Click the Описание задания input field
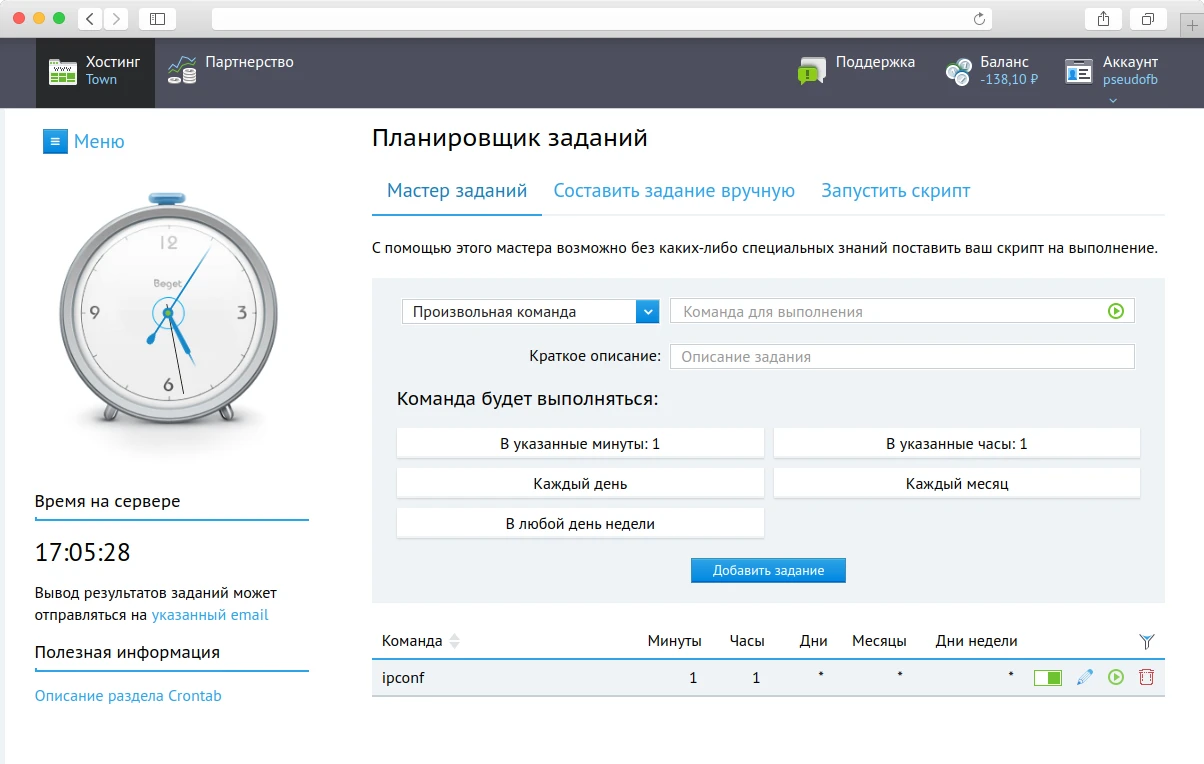1204x764 pixels. [900, 356]
